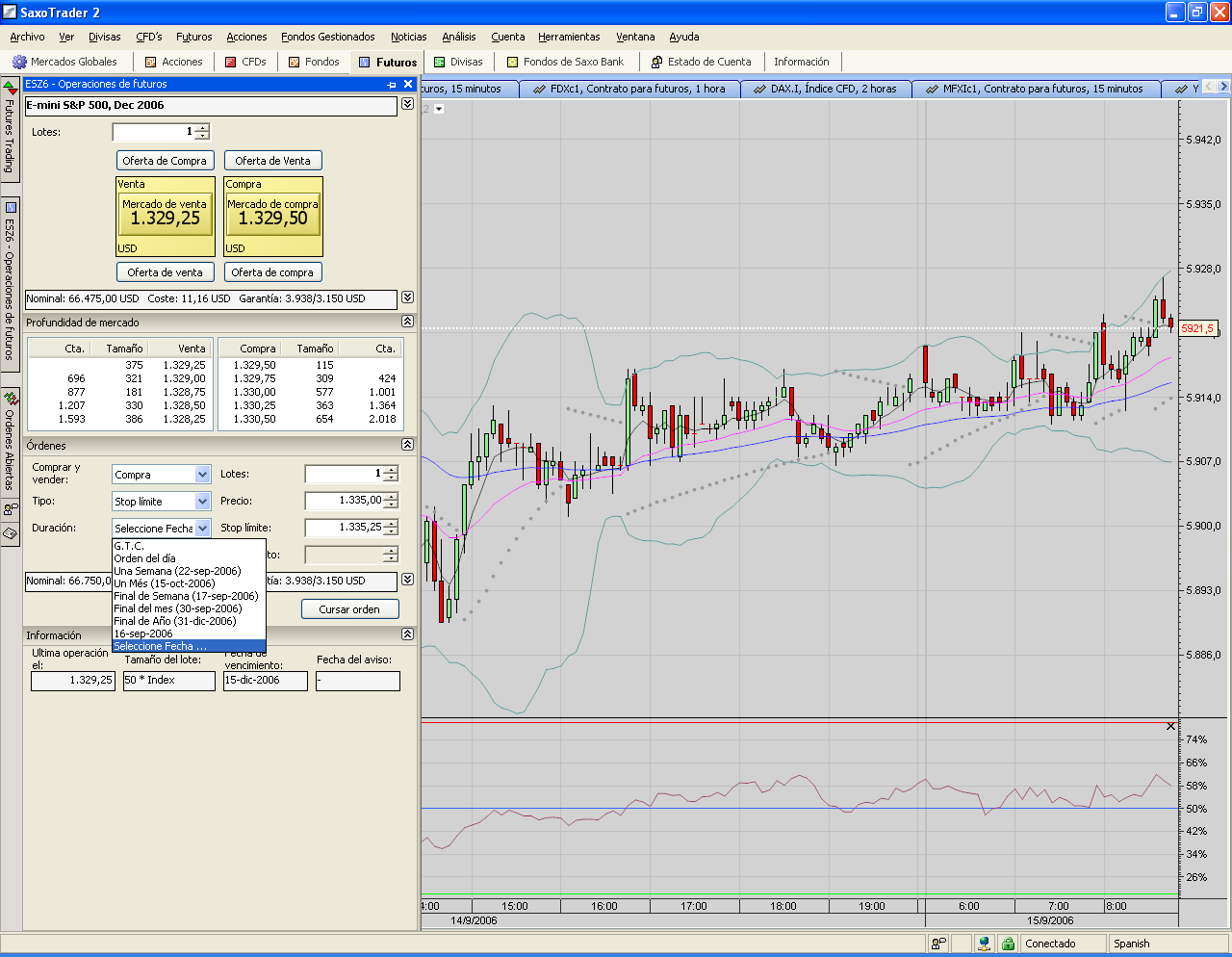
Task: Click the Futuros toolbar icon
Action: [365, 62]
